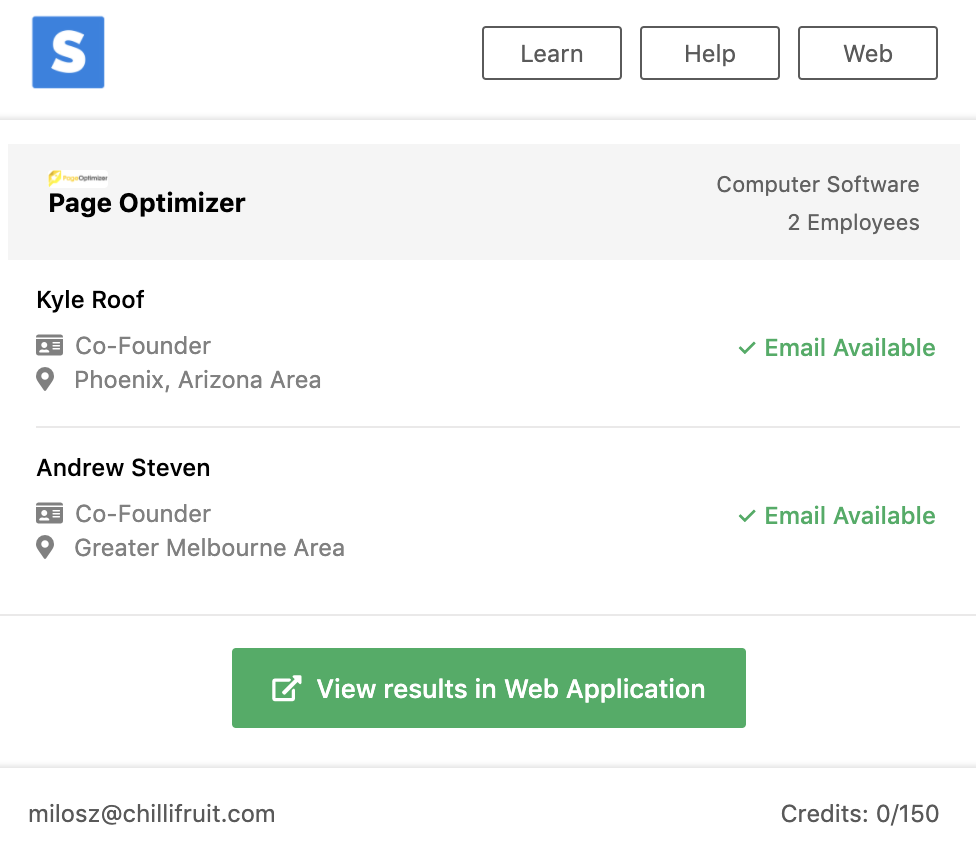Click the ID card icon for Andrew Steven
The width and height of the screenshot is (976, 852).
[x=49, y=513]
